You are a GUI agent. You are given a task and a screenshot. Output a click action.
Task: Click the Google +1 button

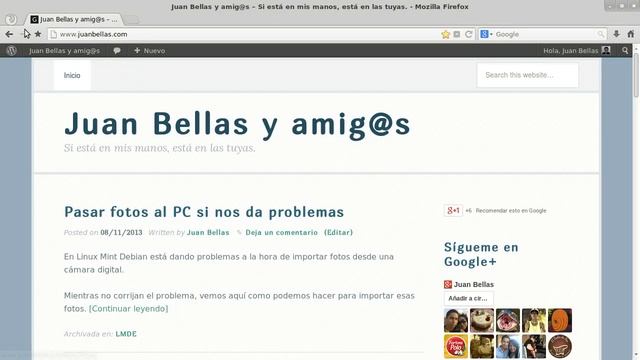coord(453,211)
